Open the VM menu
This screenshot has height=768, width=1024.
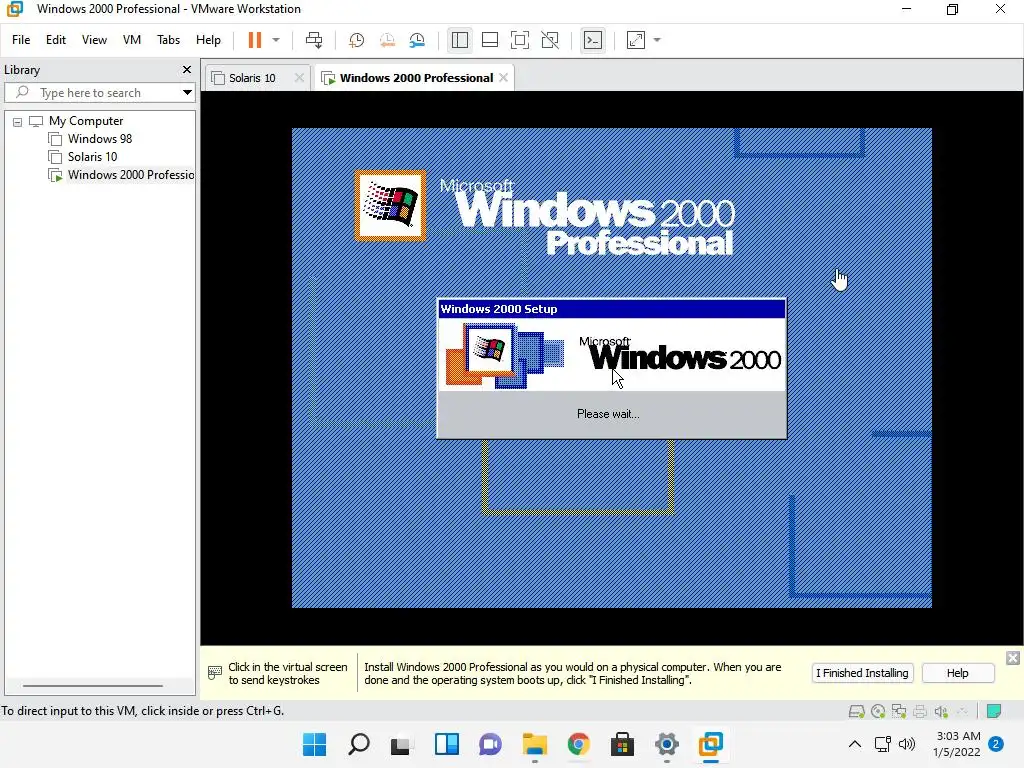pos(131,40)
